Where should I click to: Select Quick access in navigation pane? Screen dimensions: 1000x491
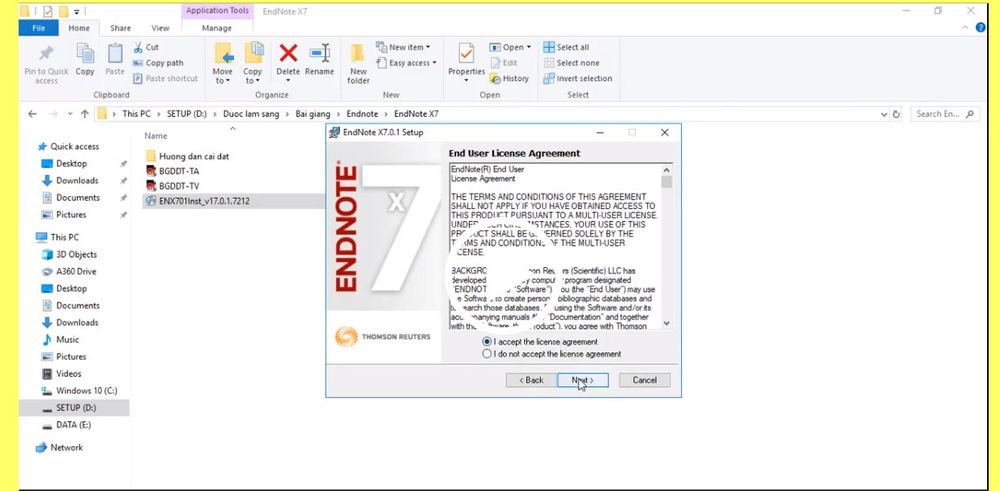(x=68, y=146)
